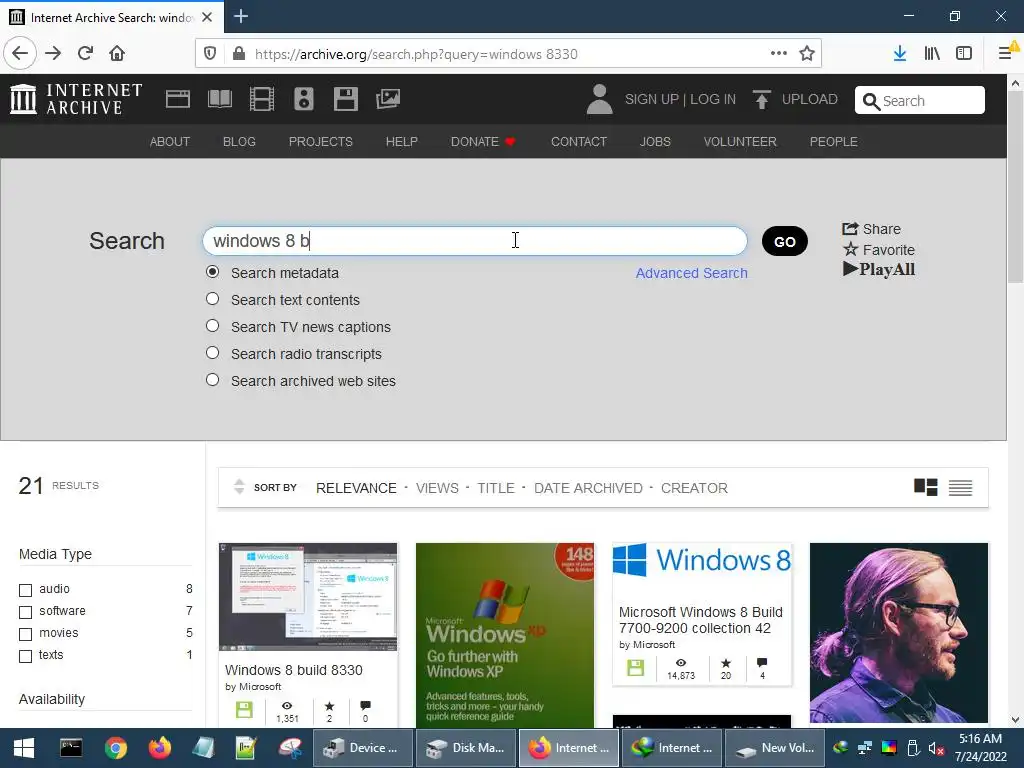
Task: Click the SIGN UP link
Action: pyautogui.click(x=652, y=99)
